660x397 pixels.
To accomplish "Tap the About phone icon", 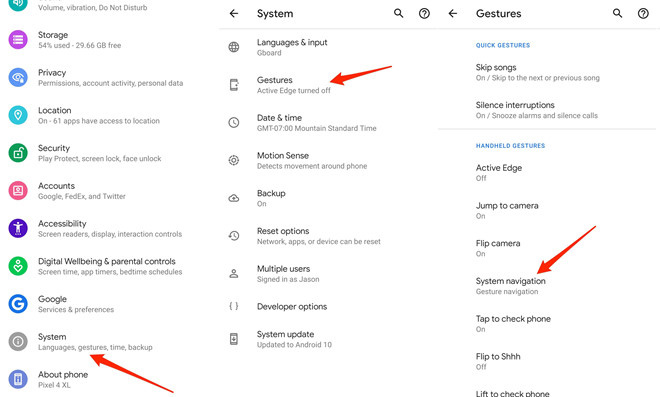I will pyautogui.click(x=18, y=379).
